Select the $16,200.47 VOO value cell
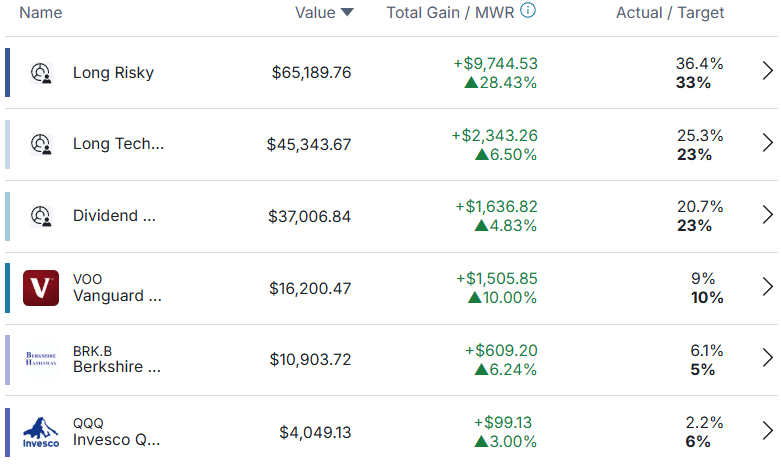Viewport: 781px width, 464px height. [310, 288]
